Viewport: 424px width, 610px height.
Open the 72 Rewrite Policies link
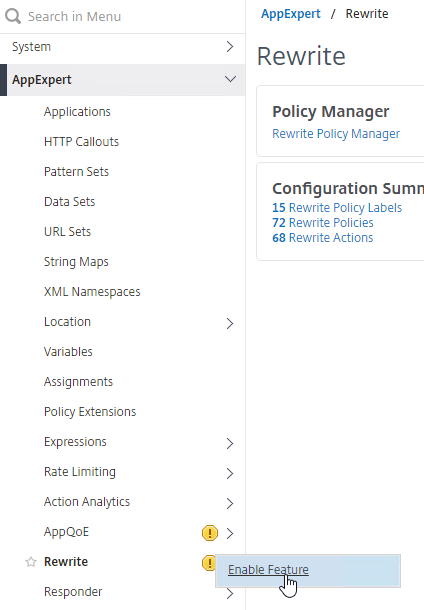click(x=322, y=223)
